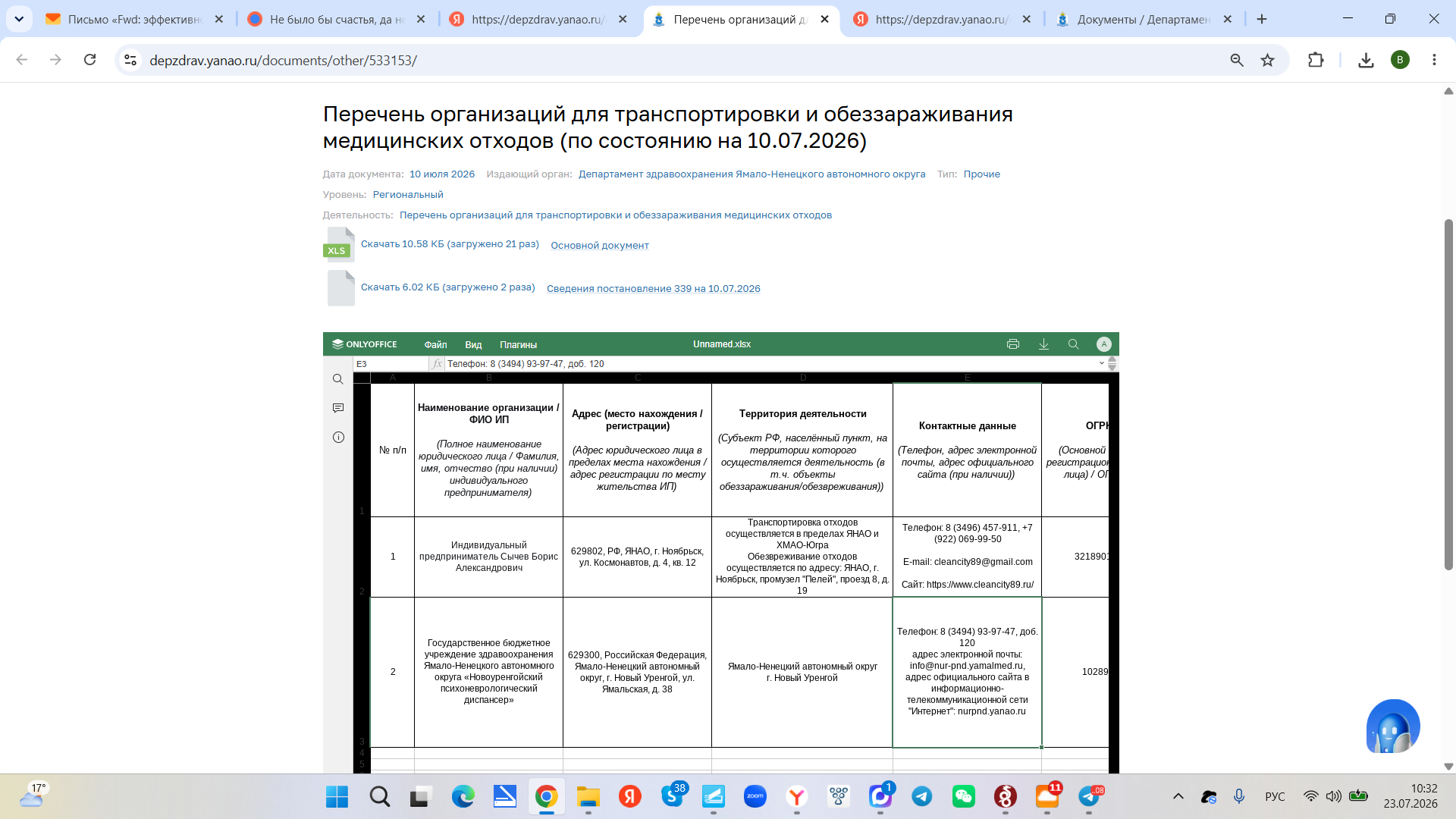Screen dimensions: 1456x819
Task: Click the print icon in ONLYOFFICE header
Action: 1012,344
